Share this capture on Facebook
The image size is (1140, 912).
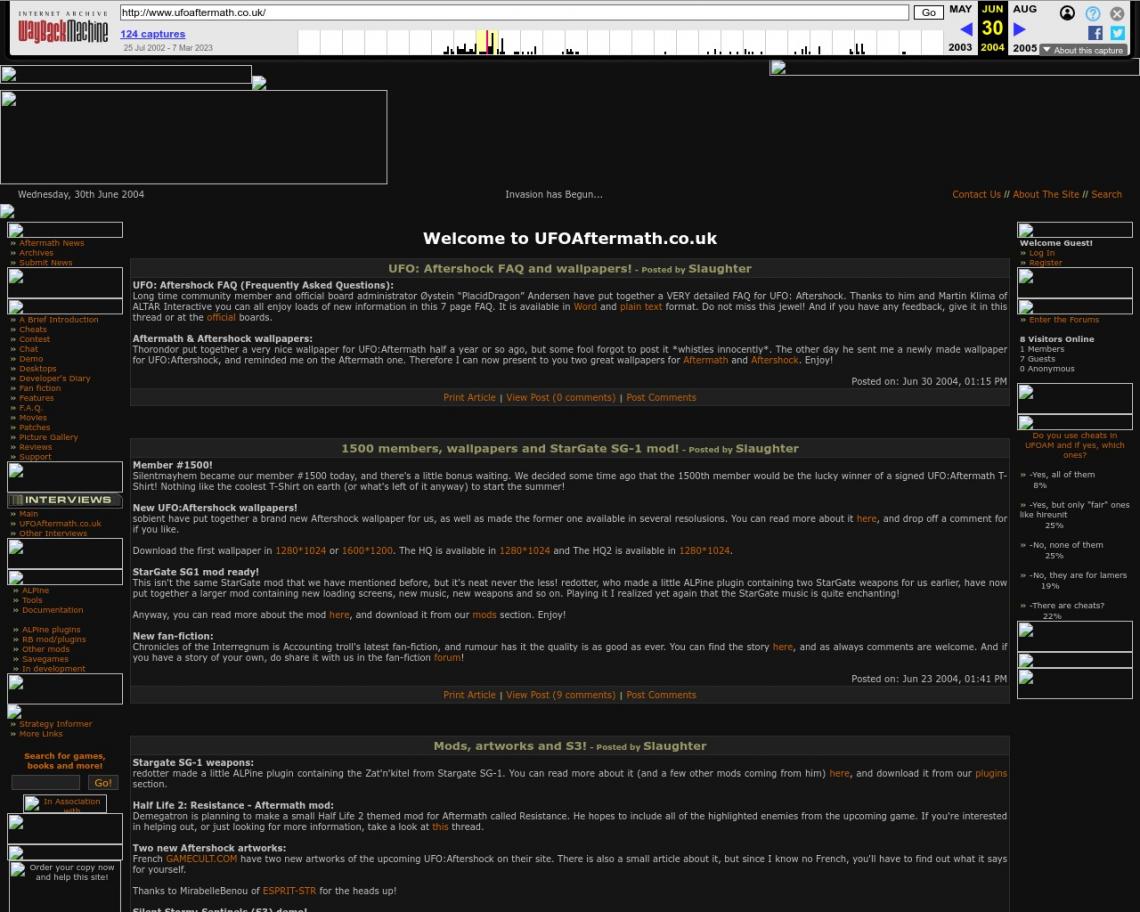tap(1095, 33)
